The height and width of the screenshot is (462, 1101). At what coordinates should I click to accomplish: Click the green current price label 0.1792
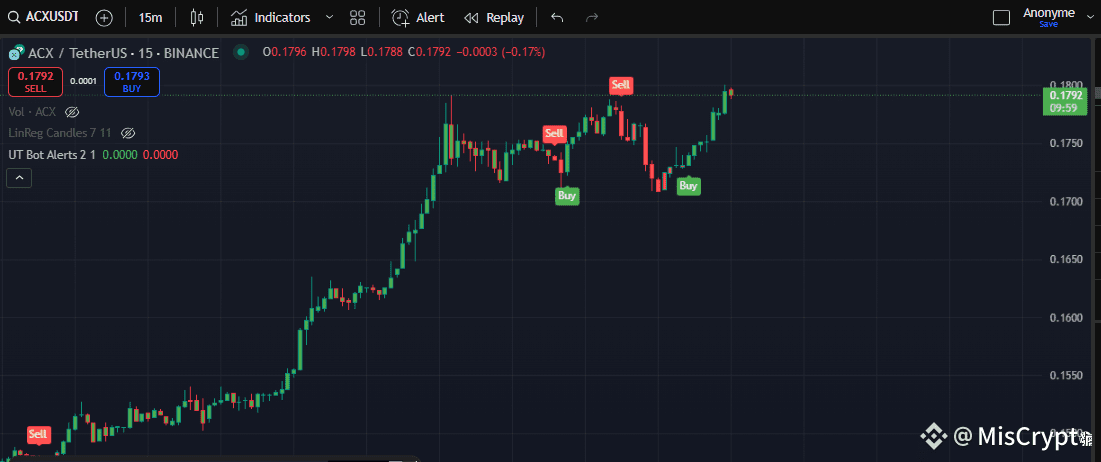1065,101
